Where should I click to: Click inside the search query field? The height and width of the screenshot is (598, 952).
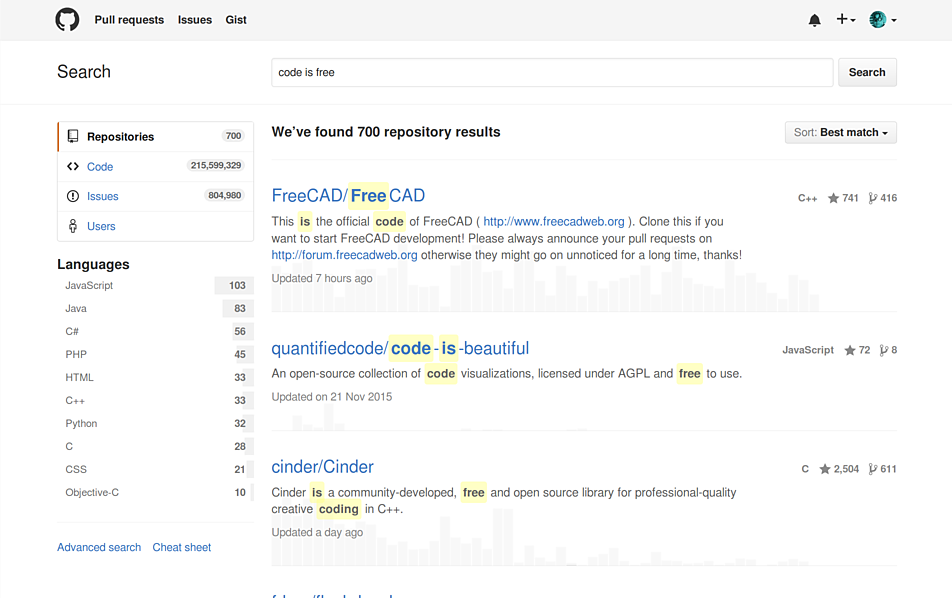coord(550,72)
